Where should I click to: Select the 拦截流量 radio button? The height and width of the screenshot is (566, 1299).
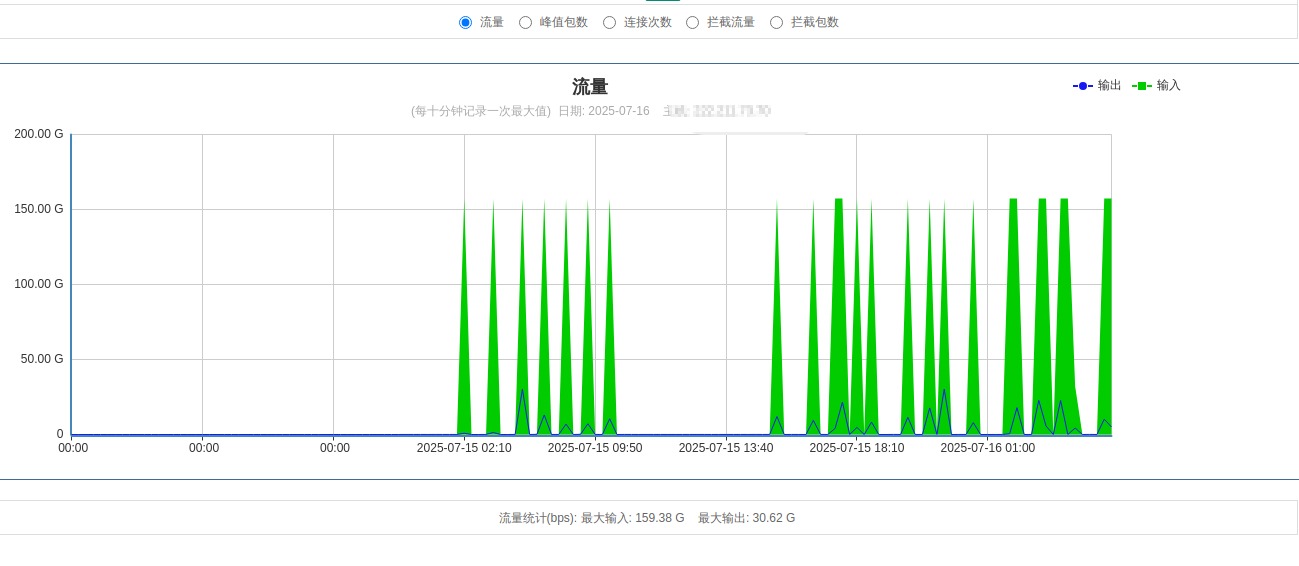click(692, 22)
